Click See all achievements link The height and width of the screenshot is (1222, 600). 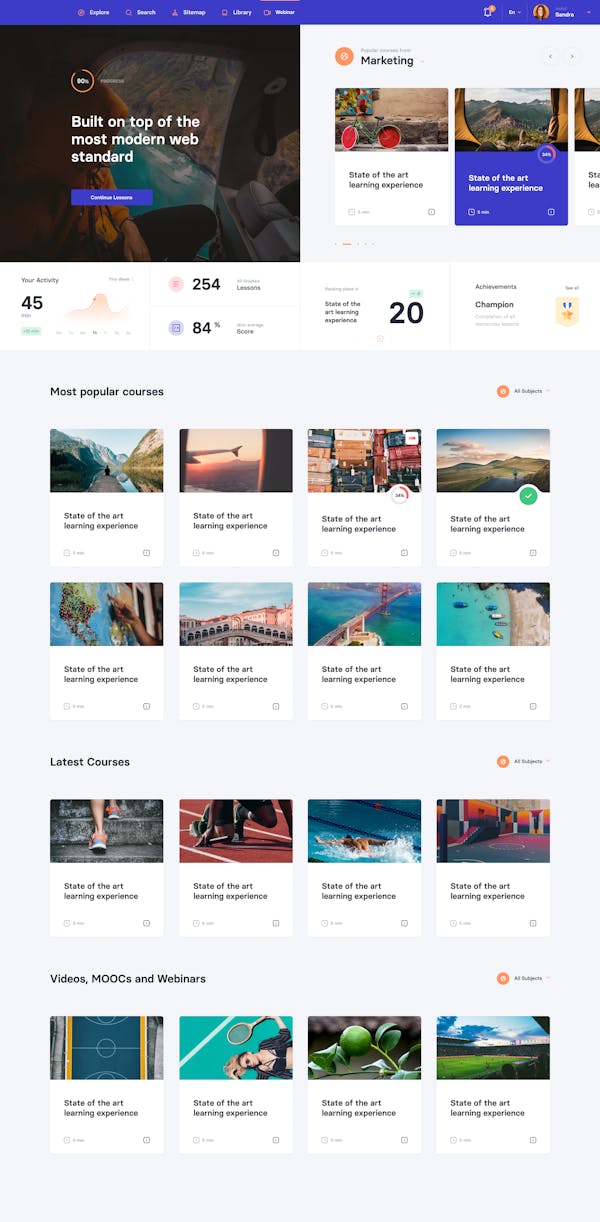pyautogui.click(x=571, y=288)
